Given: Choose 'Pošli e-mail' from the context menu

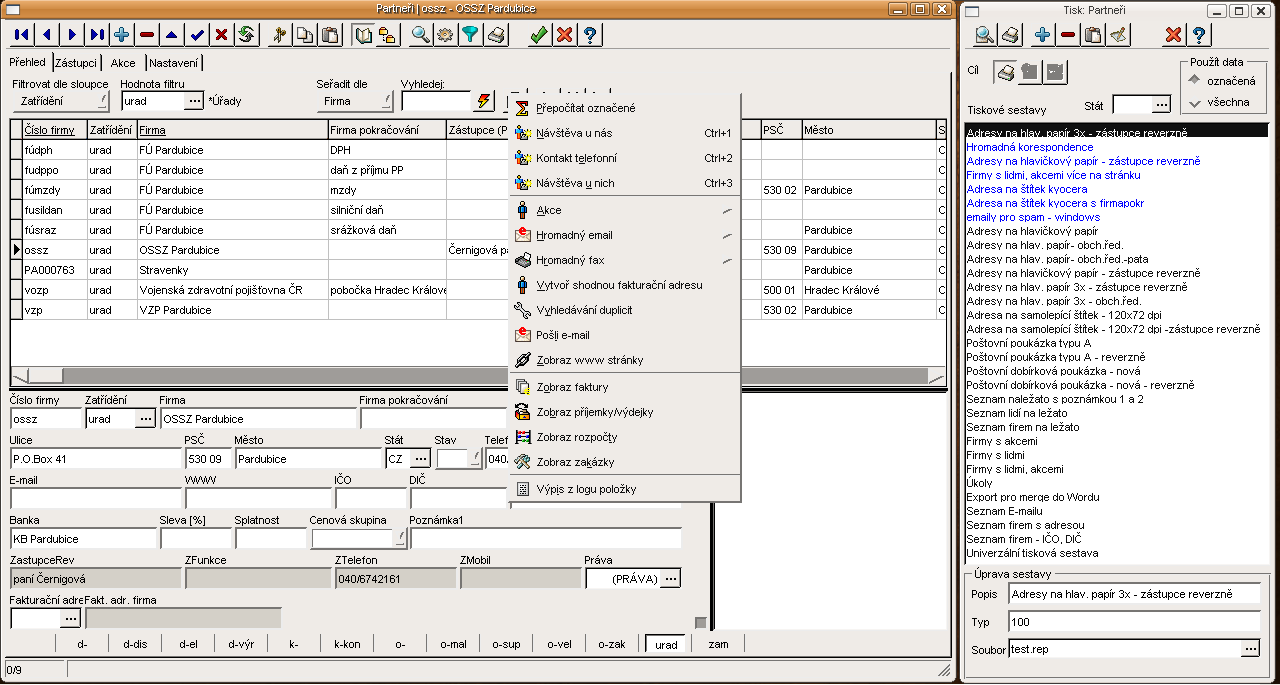Looking at the screenshot, I should click(563, 335).
